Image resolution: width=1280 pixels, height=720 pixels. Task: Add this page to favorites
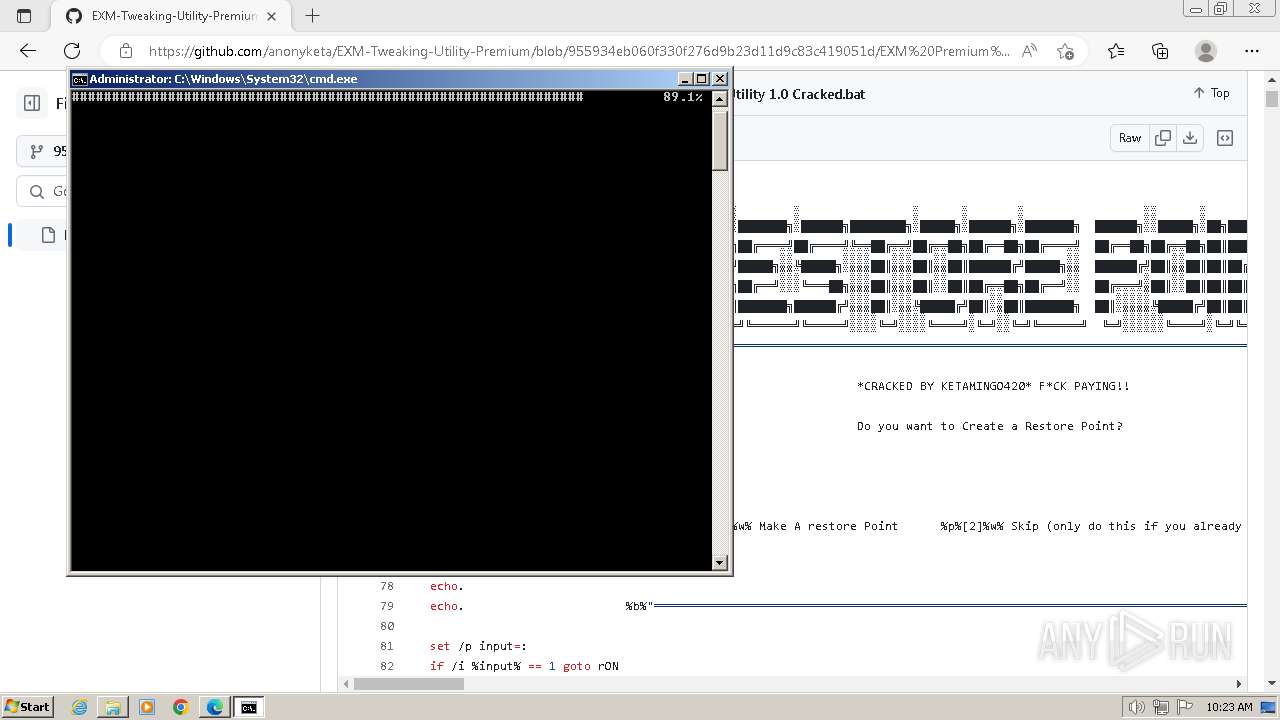(x=1065, y=51)
